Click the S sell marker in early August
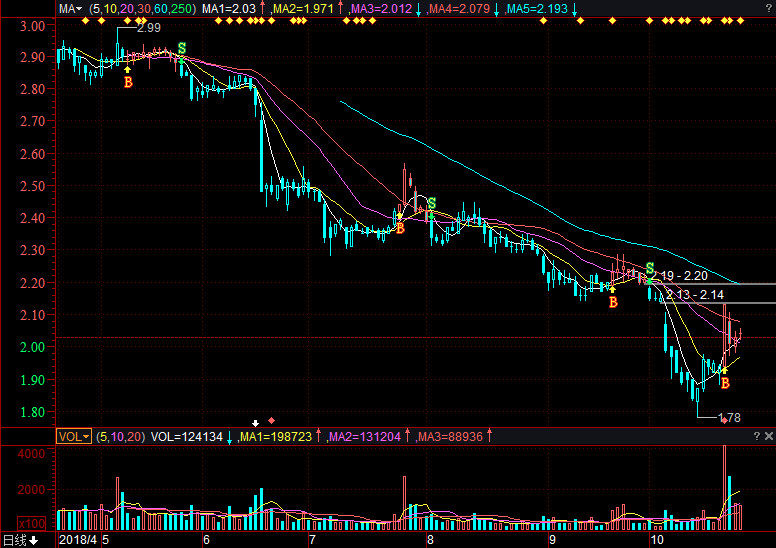Screen dimensions: 776x548 coord(432,203)
